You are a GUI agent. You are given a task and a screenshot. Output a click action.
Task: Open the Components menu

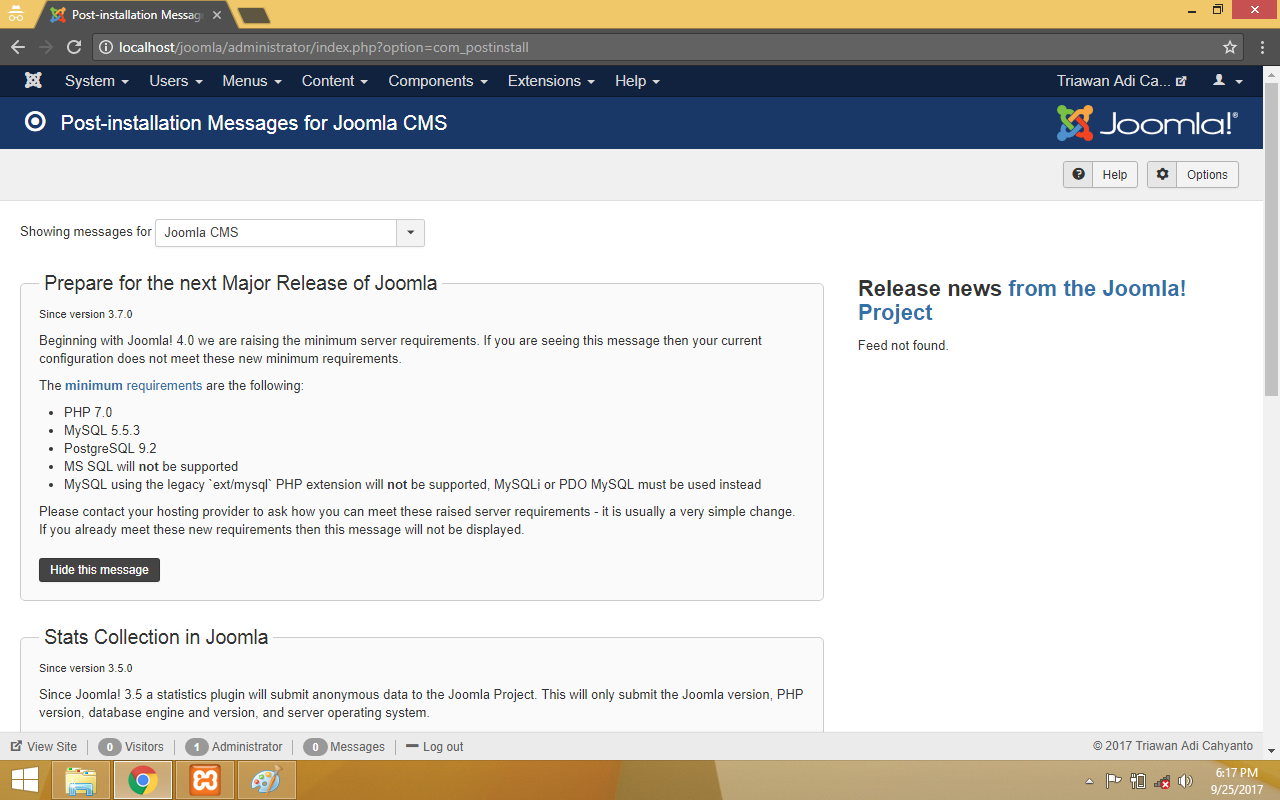[x=438, y=81]
